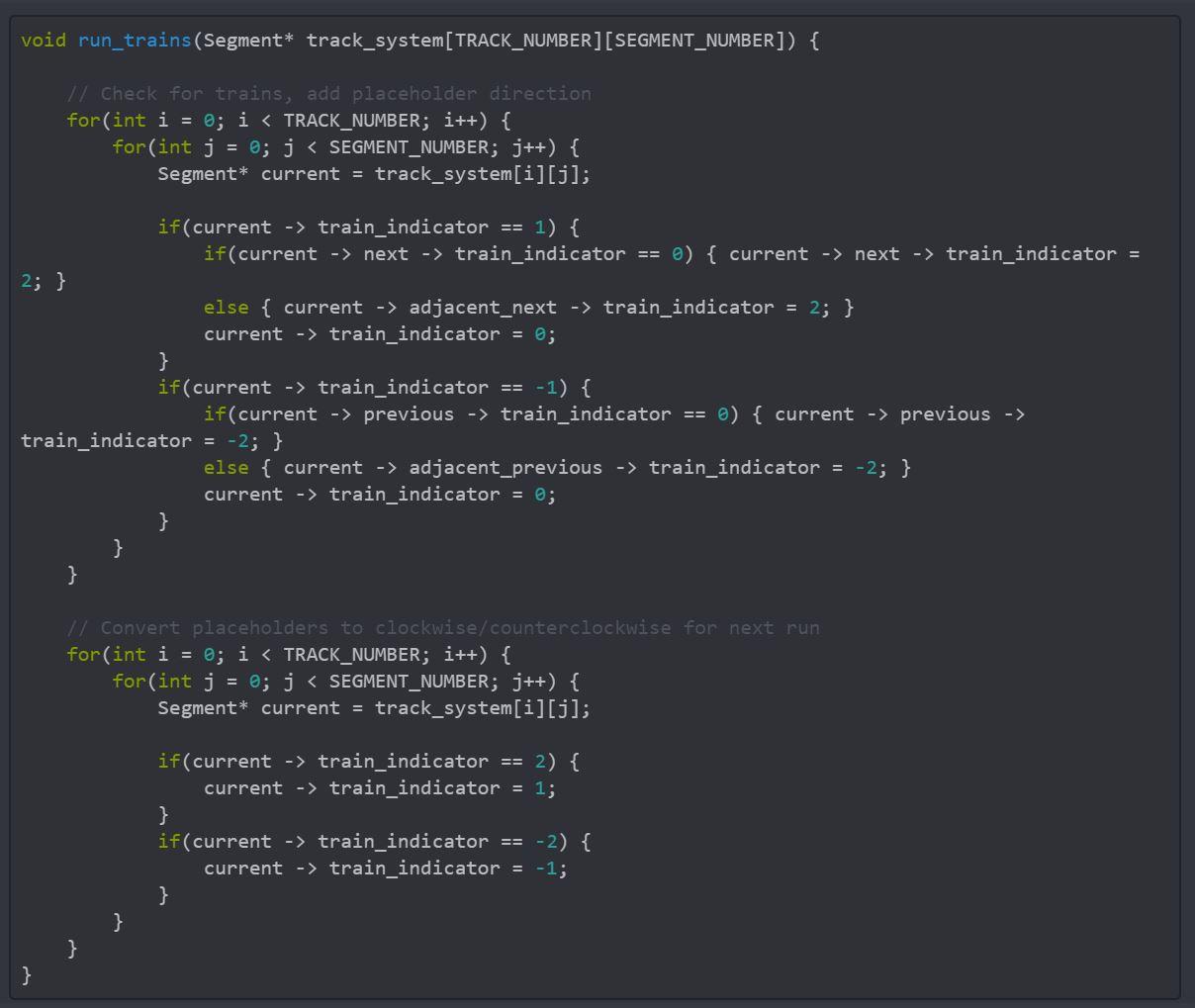1195x1008 pixels.
Task: Select the else keyword handling adjacent_next
Action: tap(226, 307)
